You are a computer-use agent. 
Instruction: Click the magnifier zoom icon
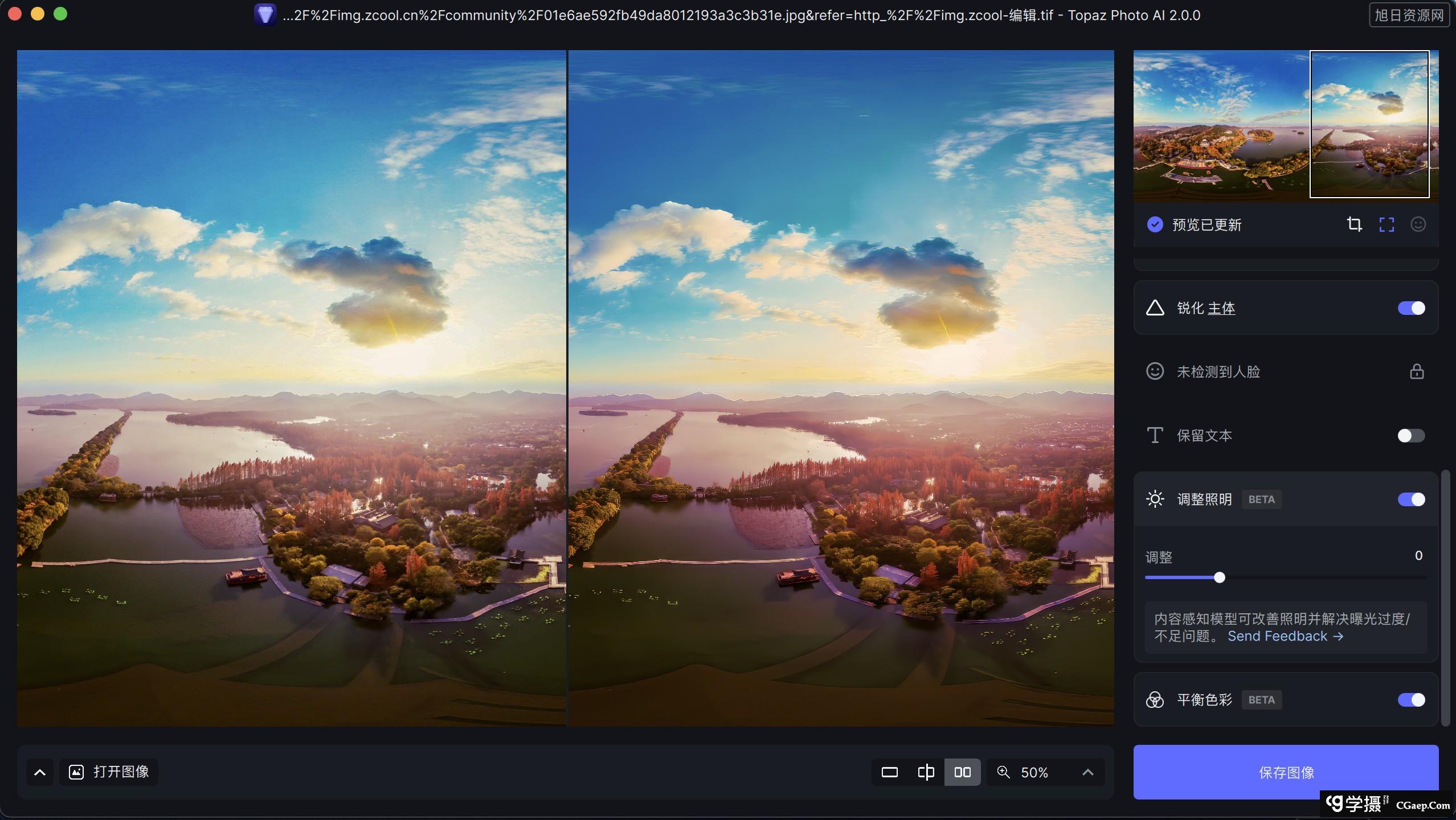coord(1003,772)
